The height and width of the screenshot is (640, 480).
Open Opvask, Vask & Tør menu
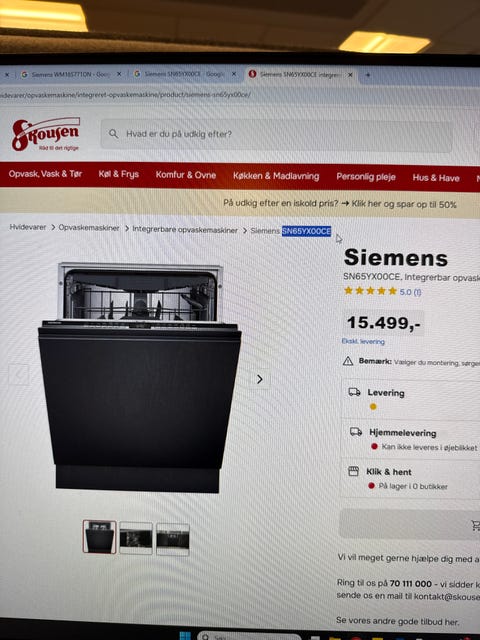[45, 173]
